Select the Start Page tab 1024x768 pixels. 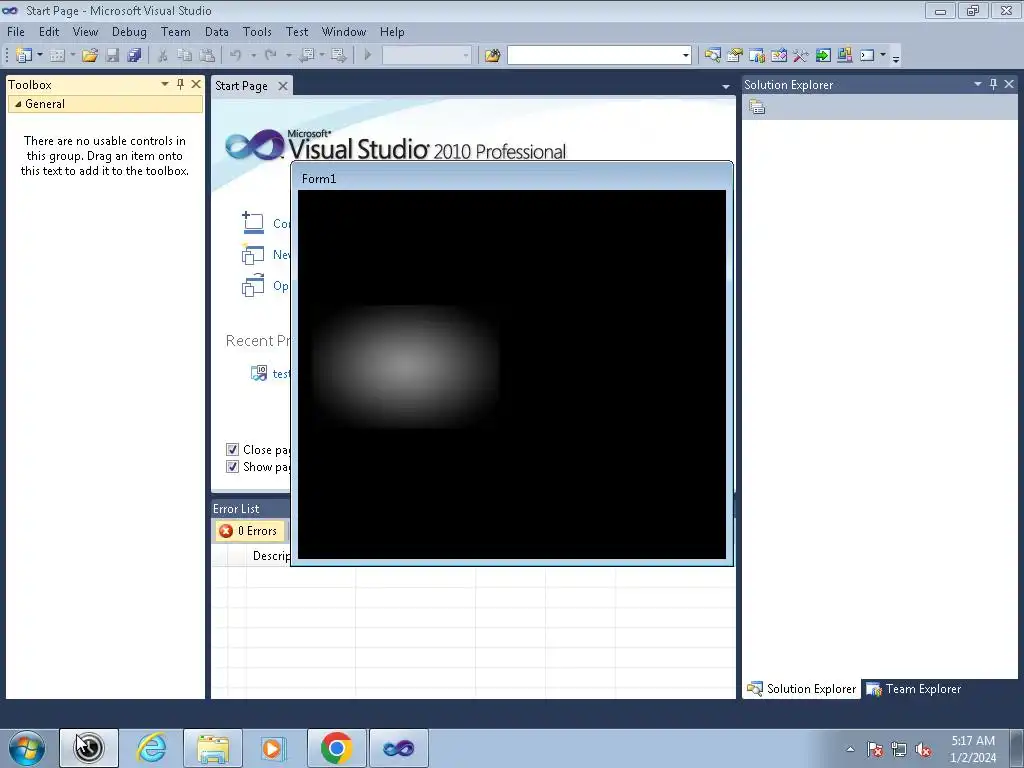tap(242, 86)
